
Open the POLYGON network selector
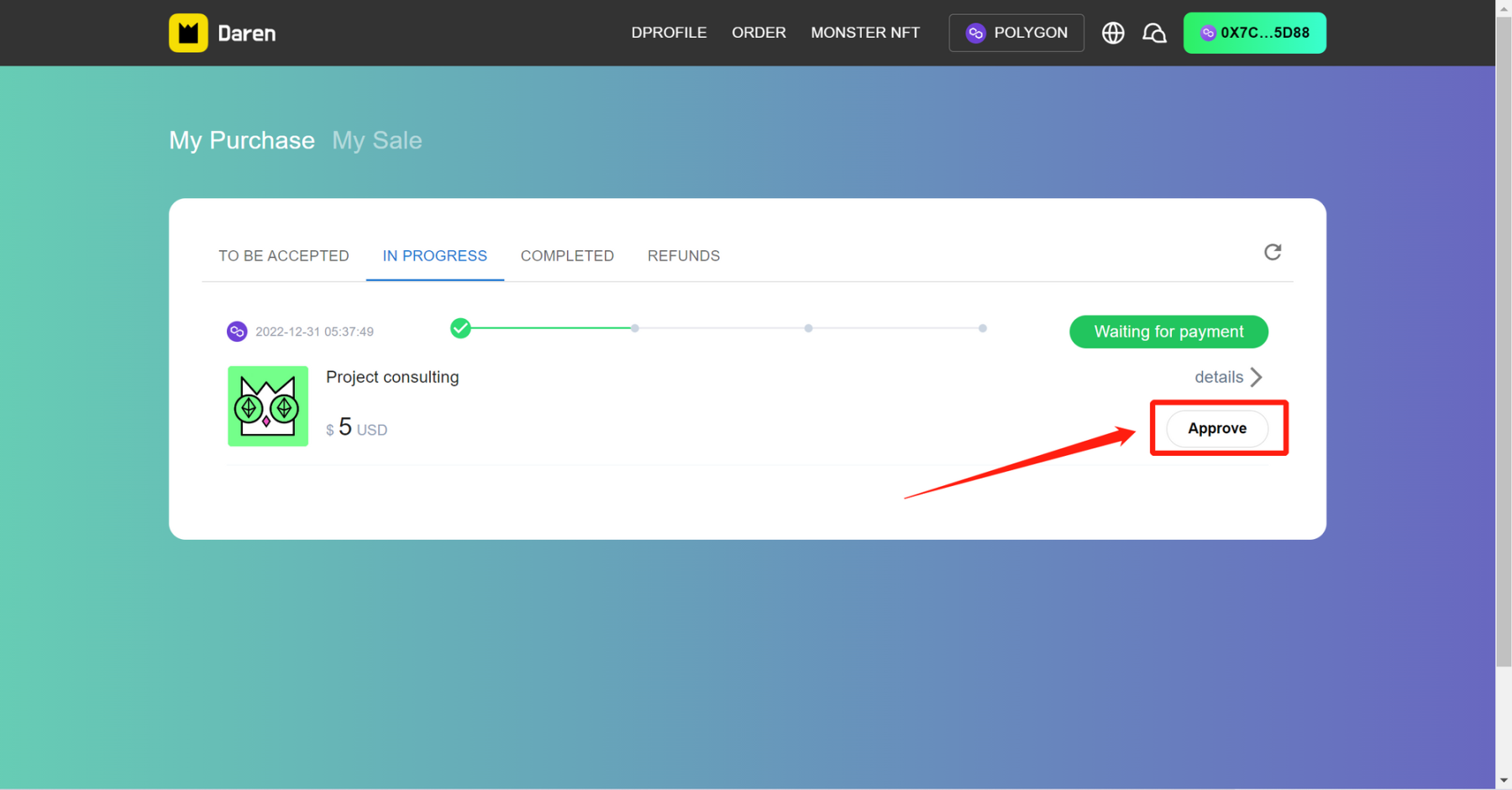(x=1016, y=33)
